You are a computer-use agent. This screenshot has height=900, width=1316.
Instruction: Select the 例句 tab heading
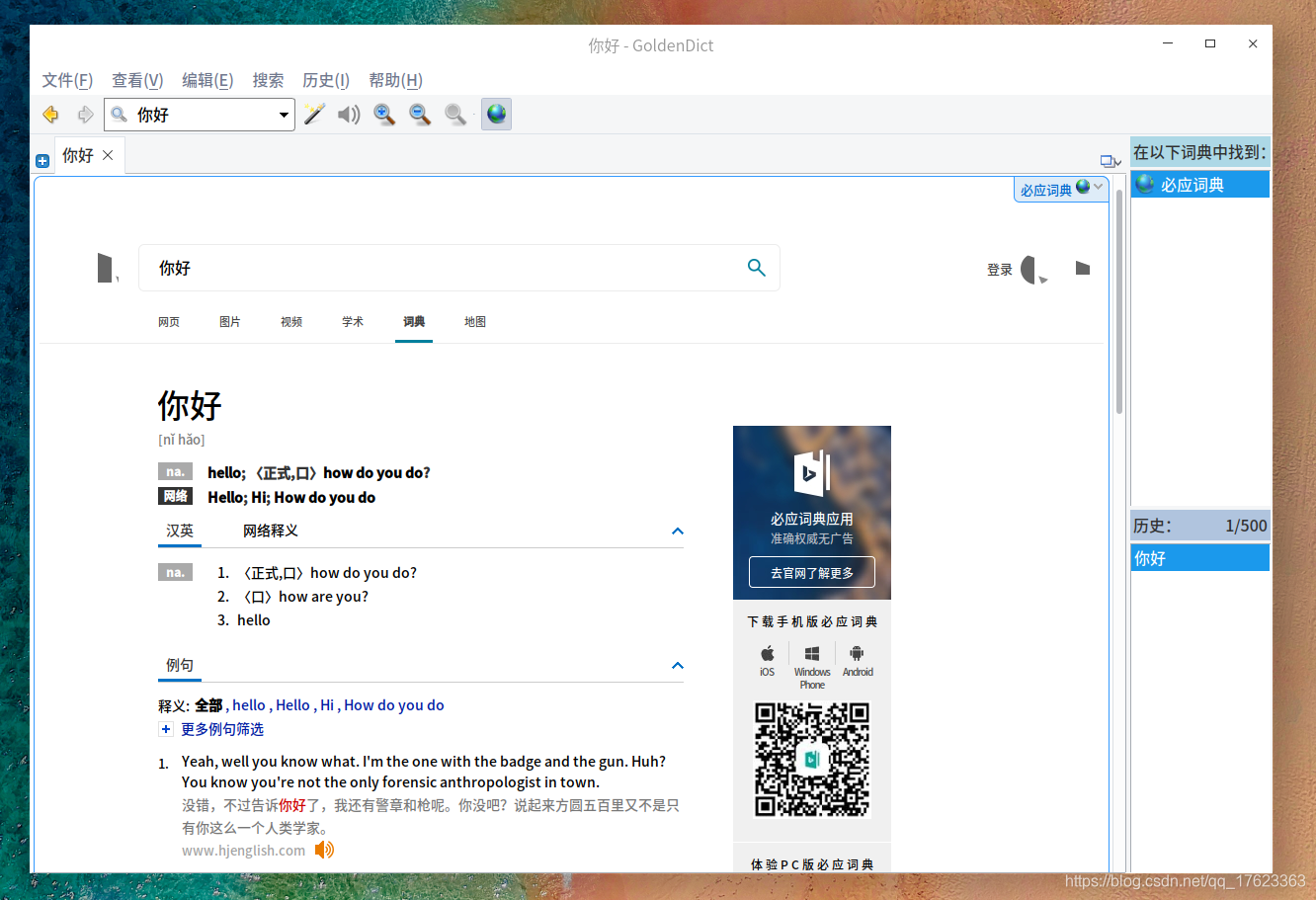[180, 665]
